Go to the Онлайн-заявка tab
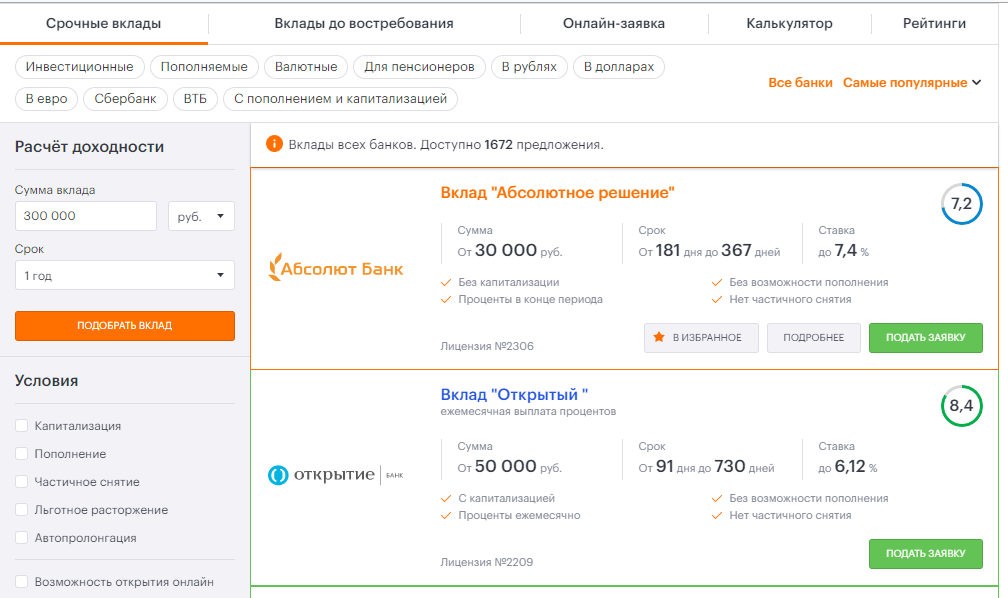 click(x=614, y=23)
